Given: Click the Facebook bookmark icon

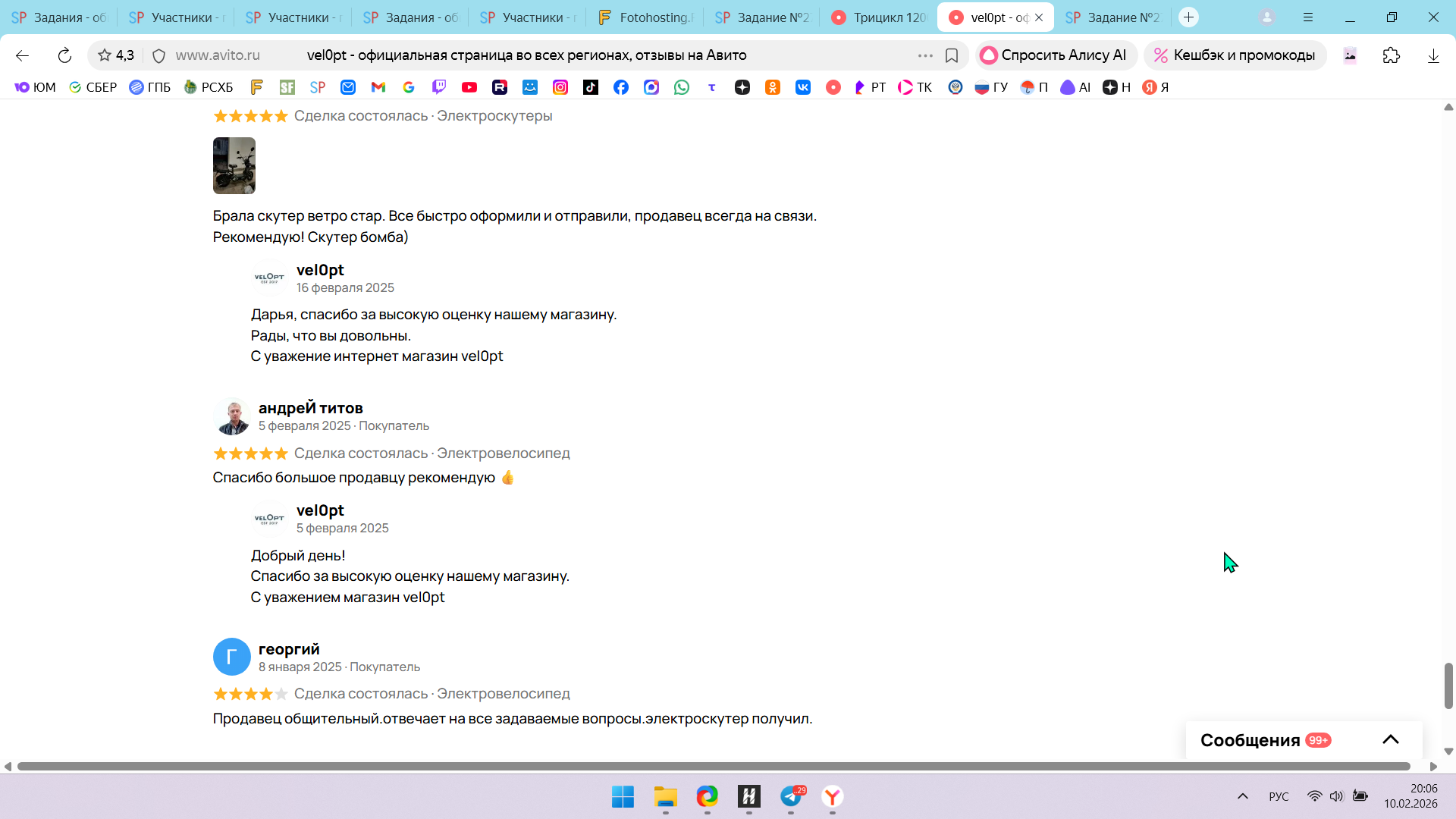Looking at the screenshot, I should pos(621,87).
